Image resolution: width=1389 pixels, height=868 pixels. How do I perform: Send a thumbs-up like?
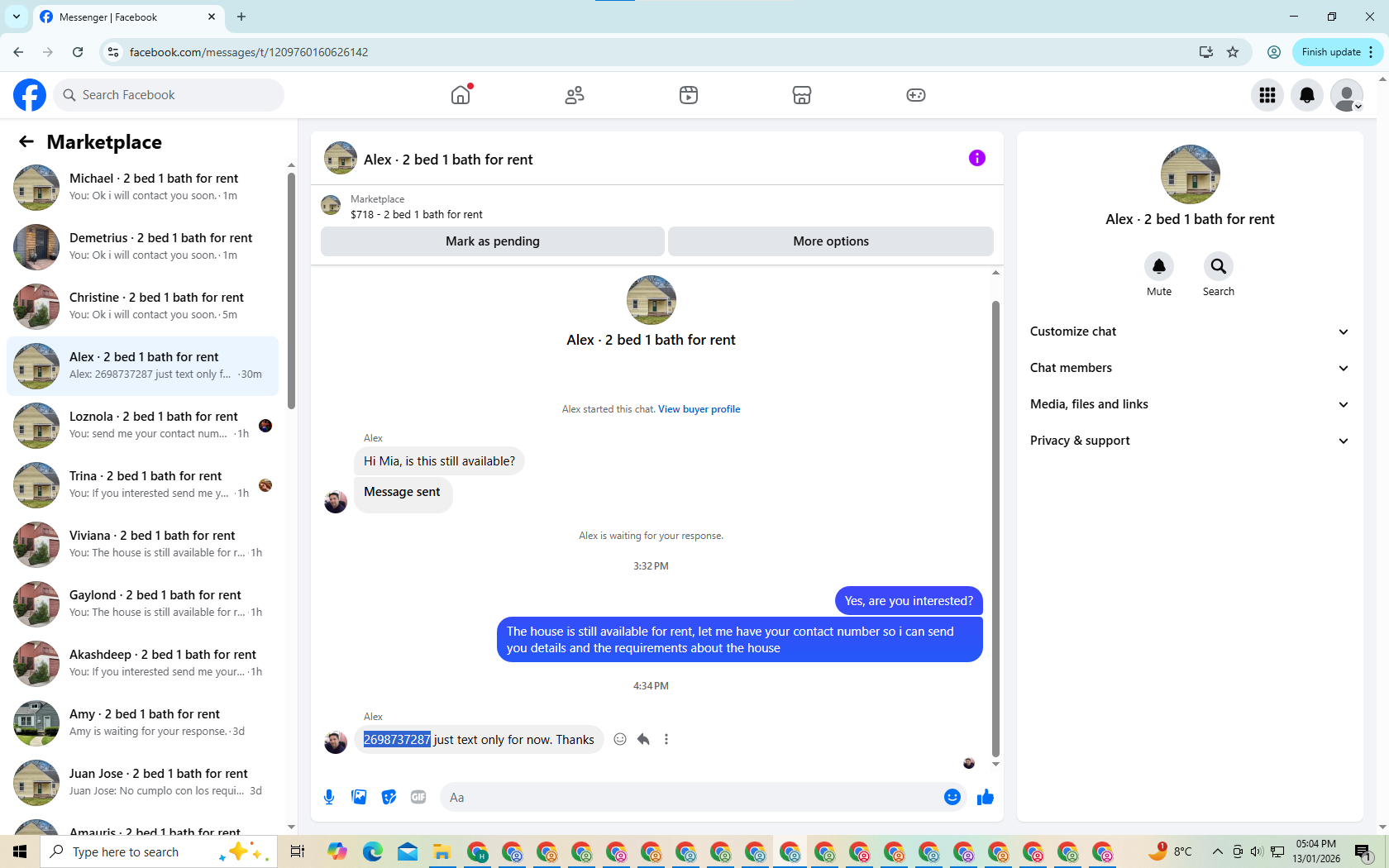pyautogui.click(x=986, y=797)
